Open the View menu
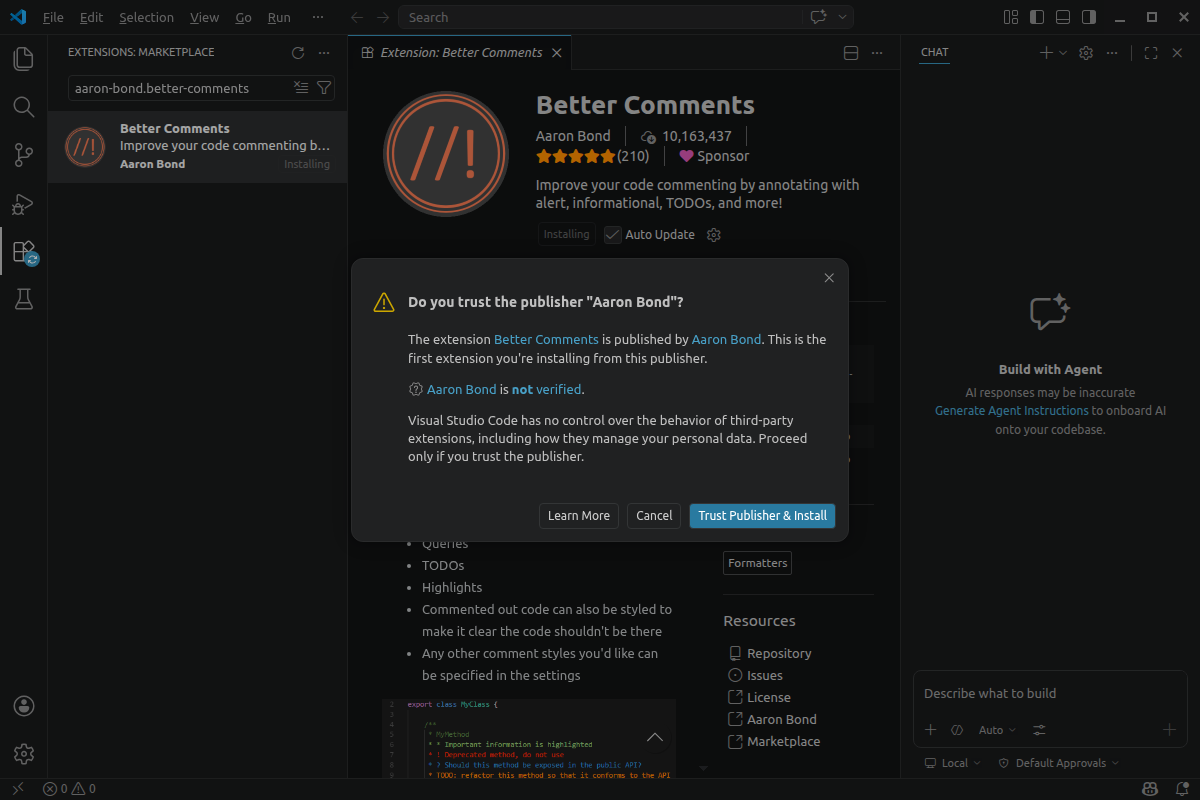 pyautogui.click(x=204, y=17)
